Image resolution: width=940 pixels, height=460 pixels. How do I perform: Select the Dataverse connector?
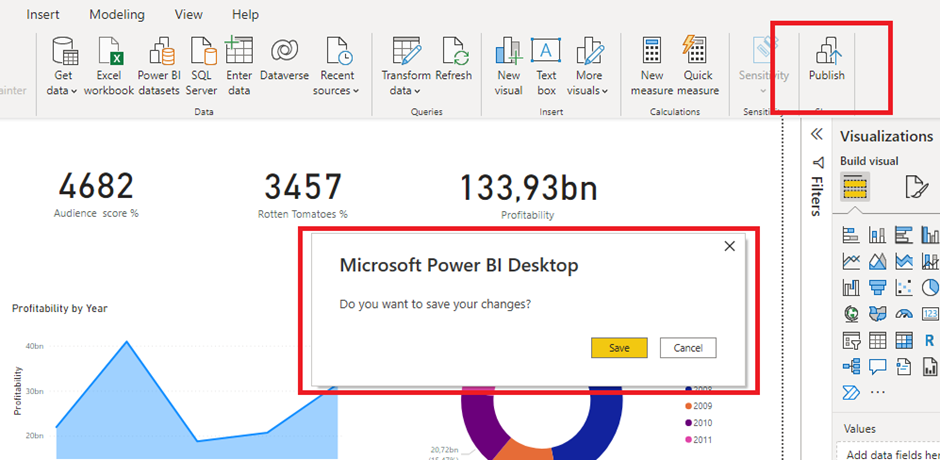tap(284, 59)
